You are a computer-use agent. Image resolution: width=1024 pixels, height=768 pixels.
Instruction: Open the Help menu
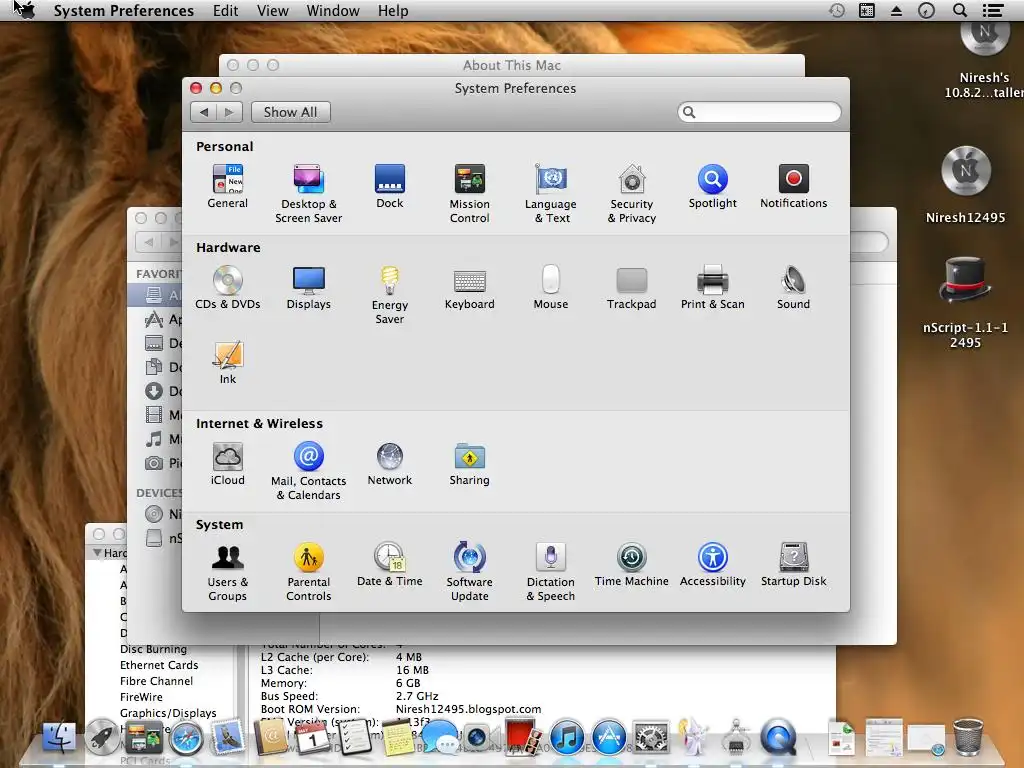click(393, 11)
